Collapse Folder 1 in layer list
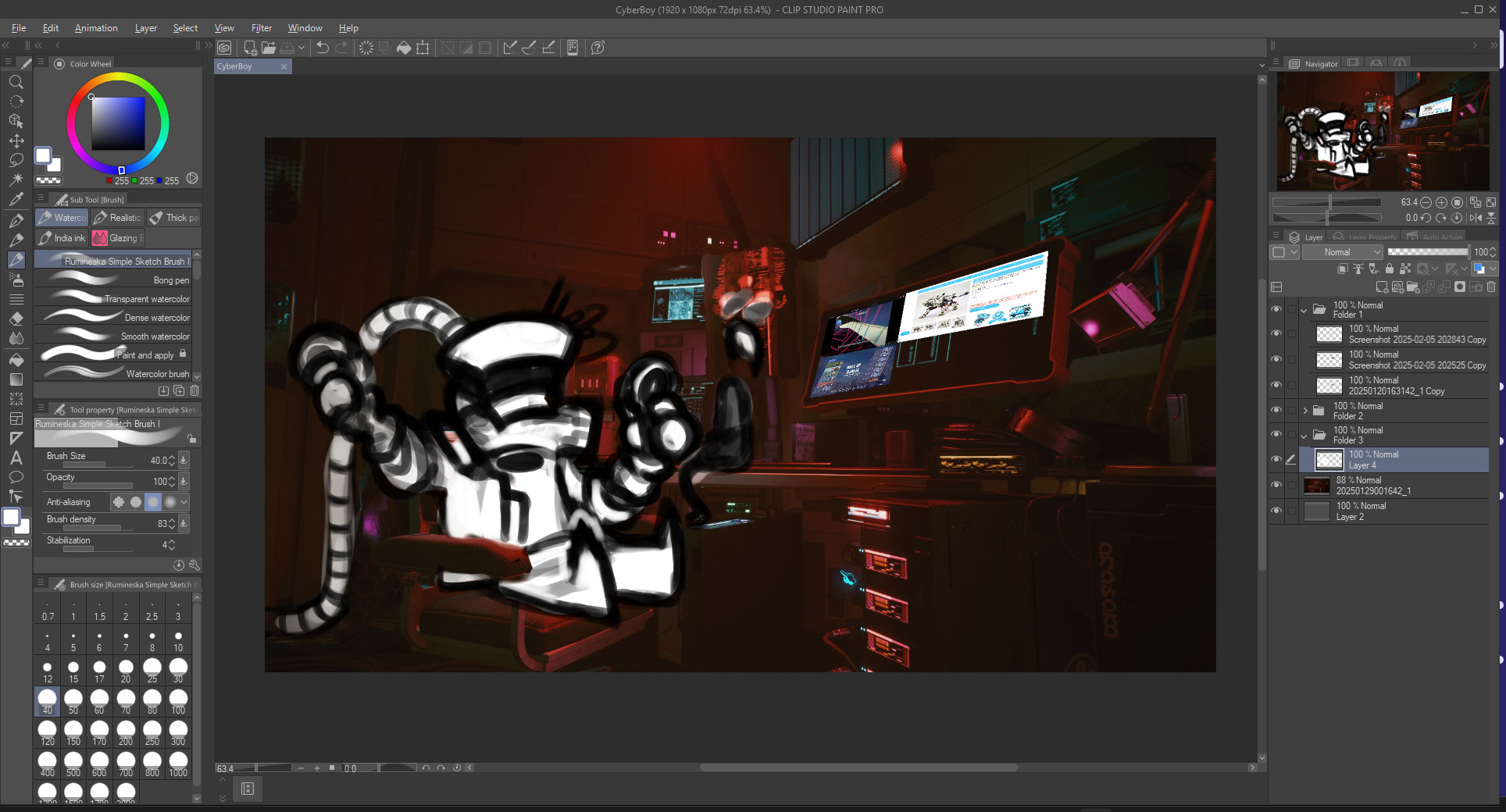This screenshot has width=1506, height=812. pyautogui.click(x=1304, y=310)
